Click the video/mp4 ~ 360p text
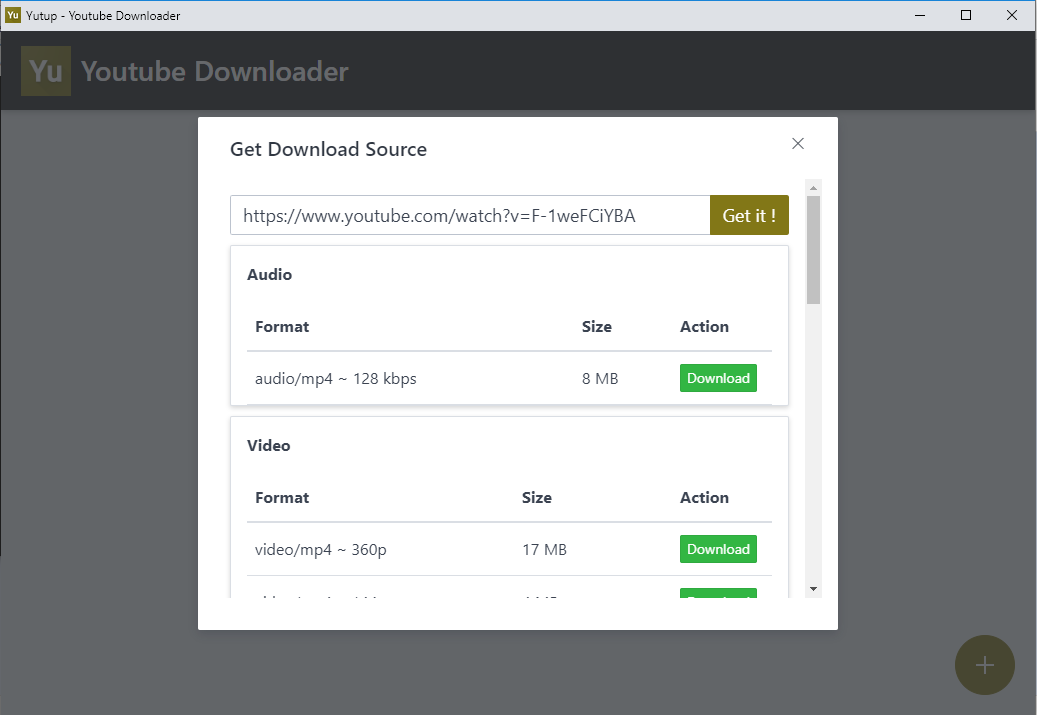This screenshot has height=715, width=1037. (x=320, y=550)
